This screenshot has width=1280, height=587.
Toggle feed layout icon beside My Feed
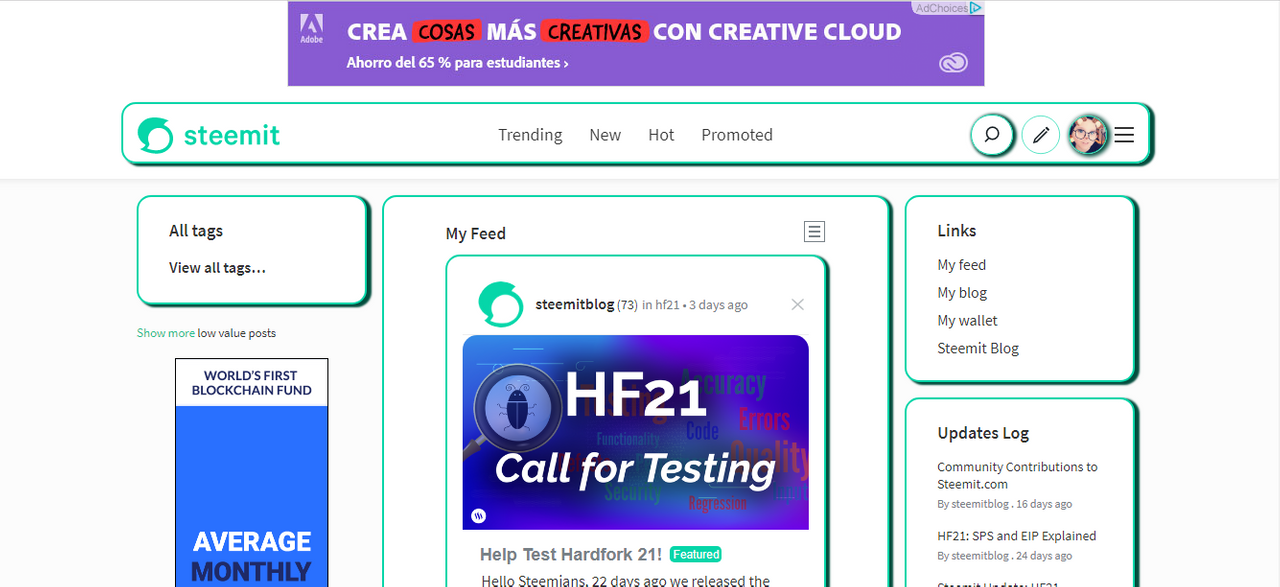(x=815, y=232)
